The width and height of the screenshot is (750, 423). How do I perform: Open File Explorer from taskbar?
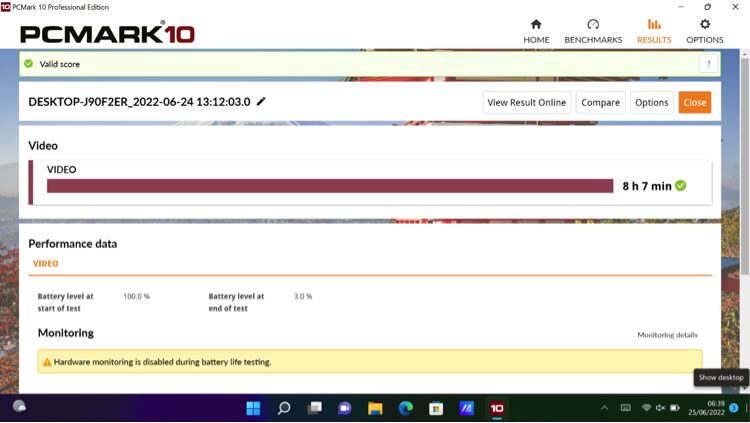point(375,408)
